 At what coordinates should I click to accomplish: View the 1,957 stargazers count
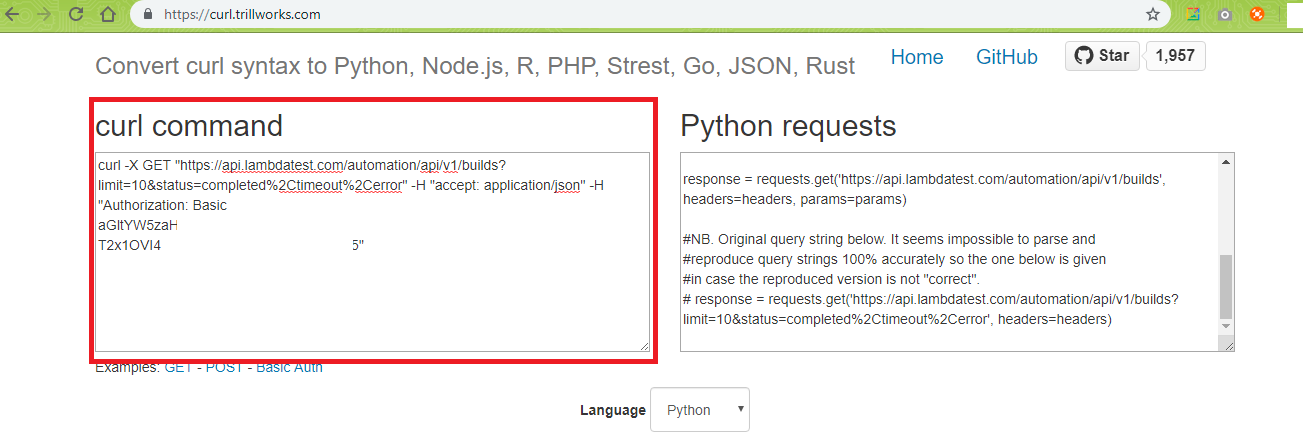[x=1175, y=56]
